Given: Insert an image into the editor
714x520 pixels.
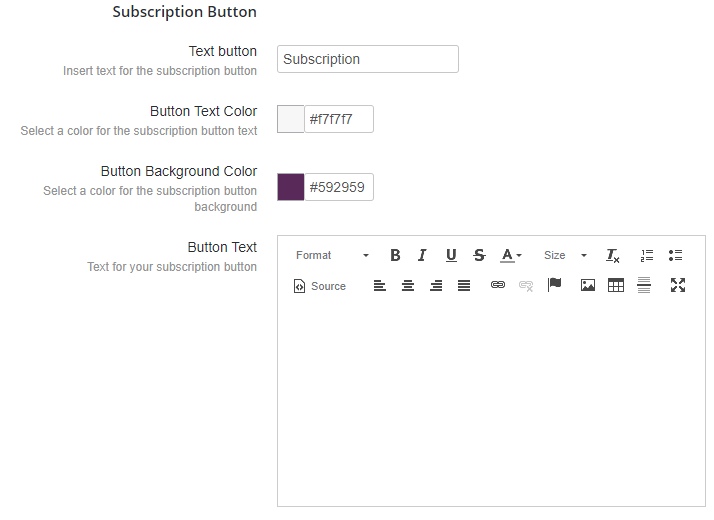Looking at the screenshot, I should pos(588,285).
